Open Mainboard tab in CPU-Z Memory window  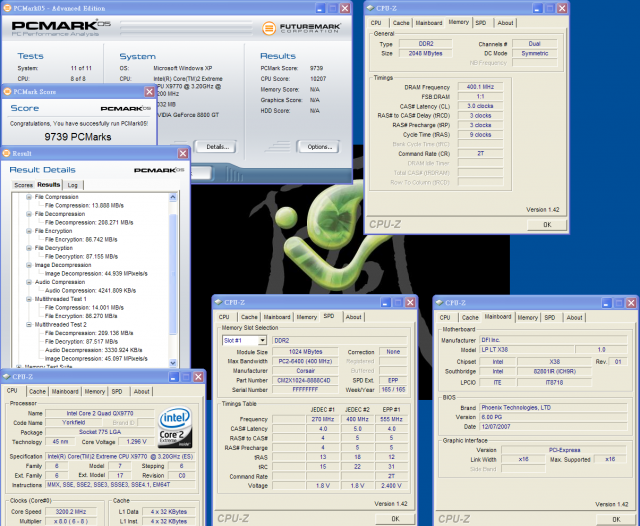(x=429, y=23)
